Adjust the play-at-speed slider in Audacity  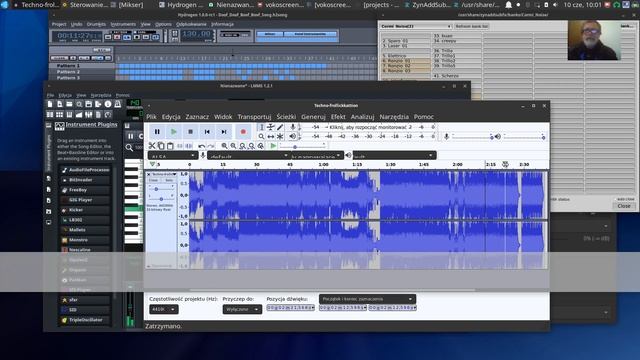point(302,147)
